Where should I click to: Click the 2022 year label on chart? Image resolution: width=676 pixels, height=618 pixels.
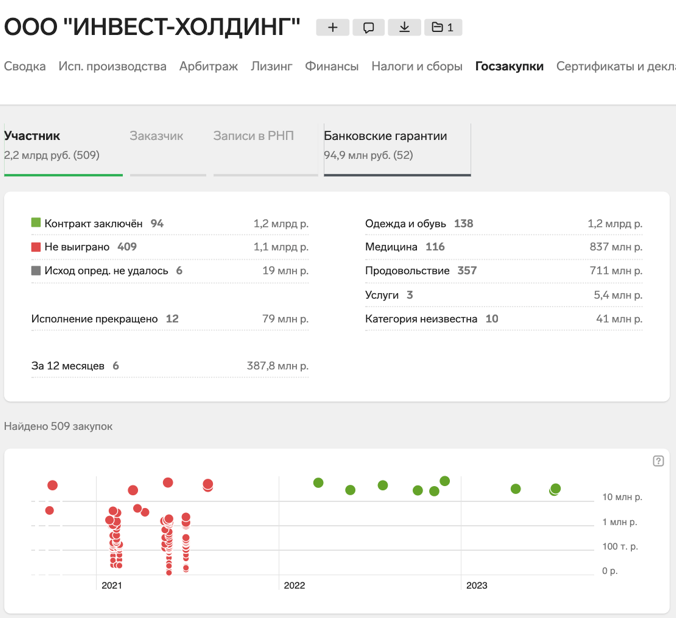pyautogui.click(x=294, y=585)
